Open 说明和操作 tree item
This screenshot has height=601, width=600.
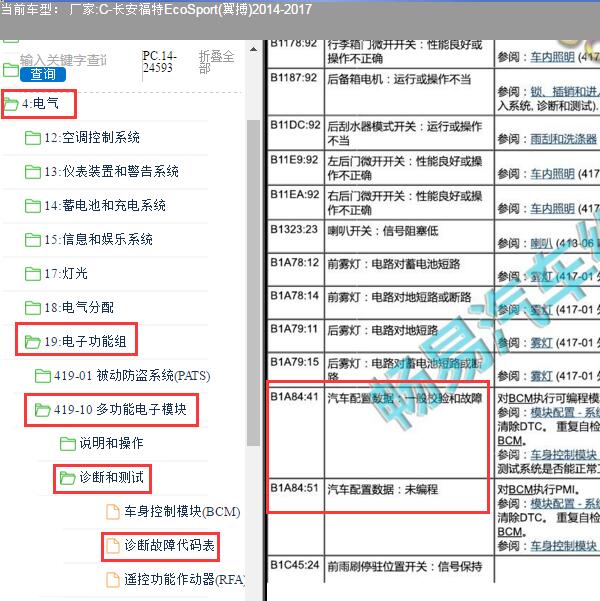click(x=111, y=443)
